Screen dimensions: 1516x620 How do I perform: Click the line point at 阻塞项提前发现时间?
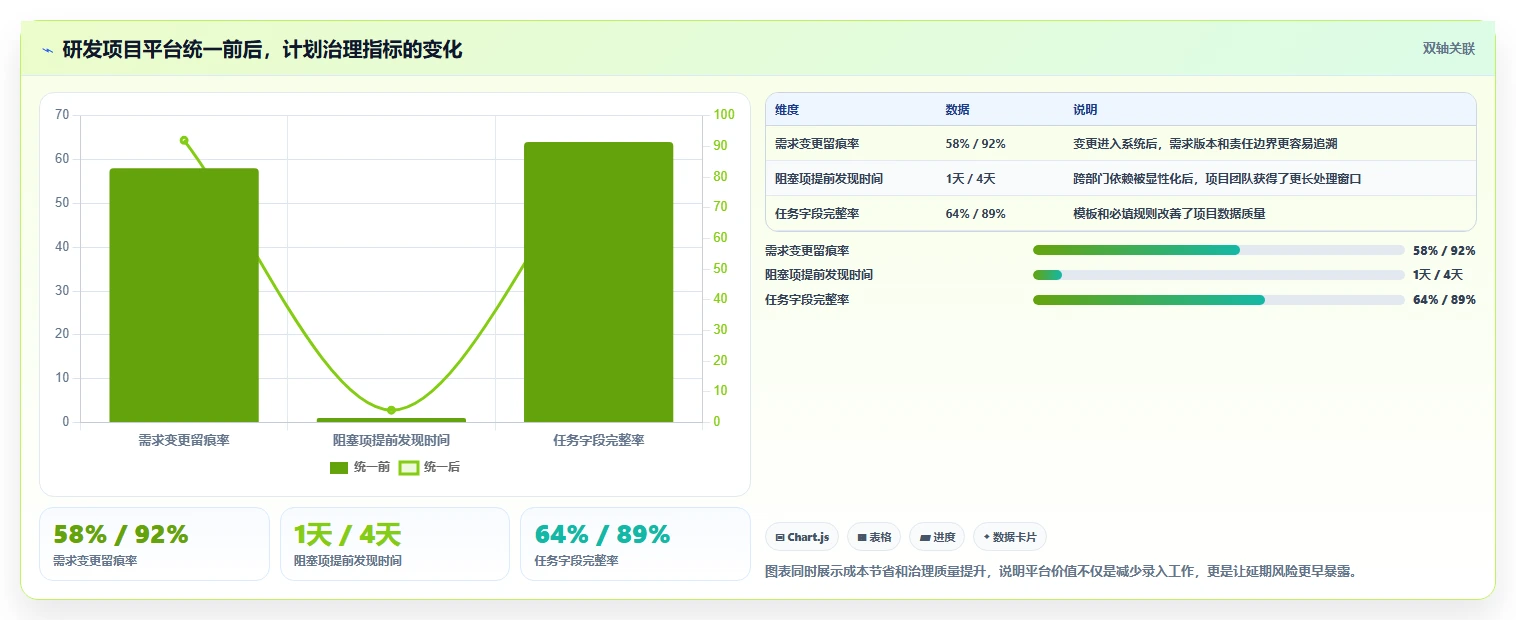point(391,410)
